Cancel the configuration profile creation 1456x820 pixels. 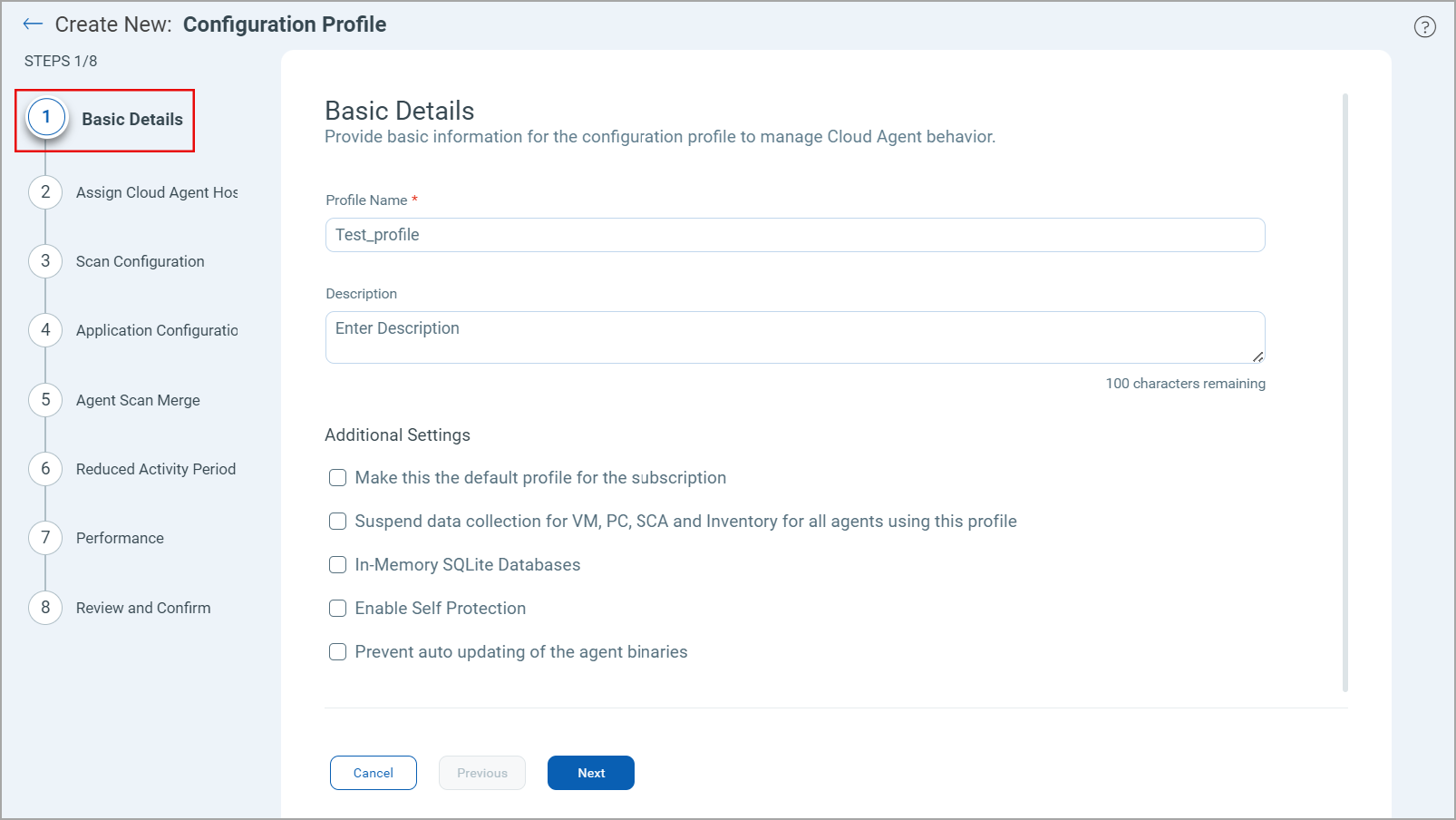pyautogui.click(x=373, y=772)
